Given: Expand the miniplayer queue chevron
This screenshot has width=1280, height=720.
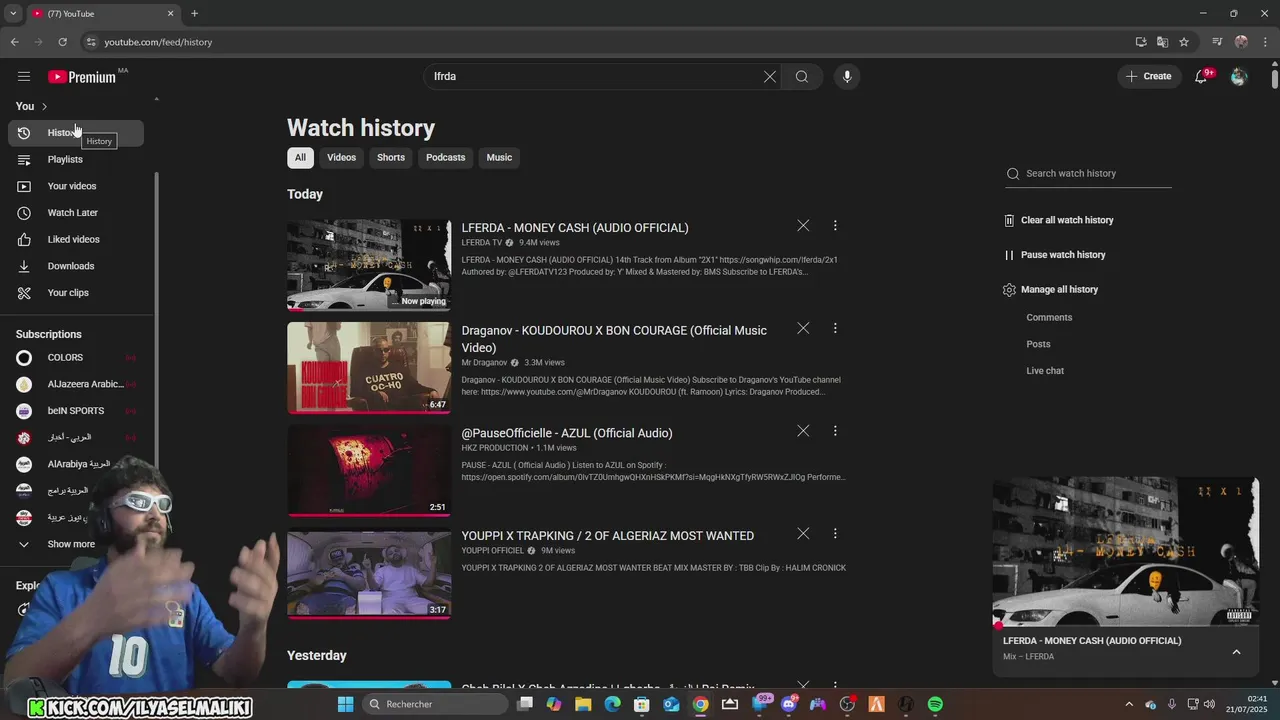Looking at the screenshot, I should (x=1236, y=652).
